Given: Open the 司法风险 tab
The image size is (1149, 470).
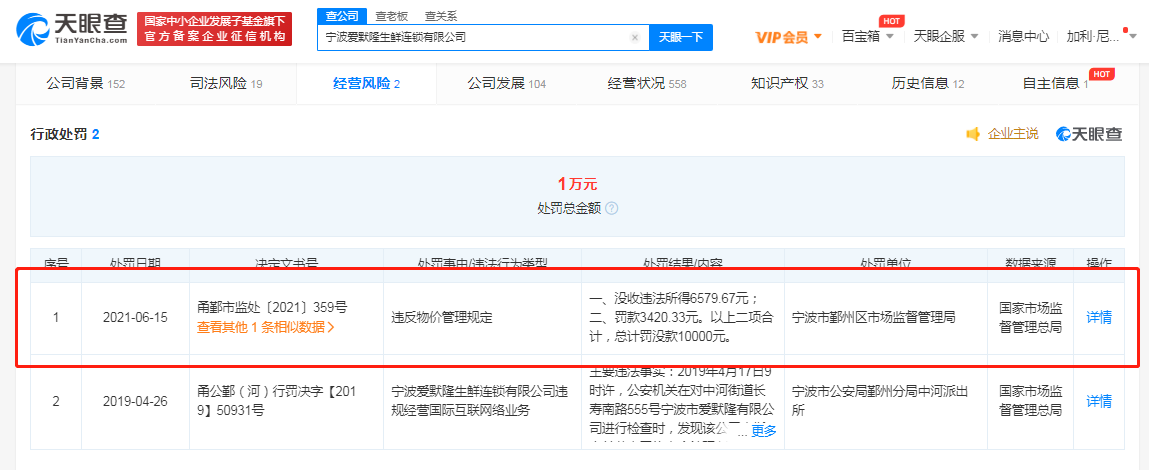Looking at the screenshot, I should click(226, 83).
